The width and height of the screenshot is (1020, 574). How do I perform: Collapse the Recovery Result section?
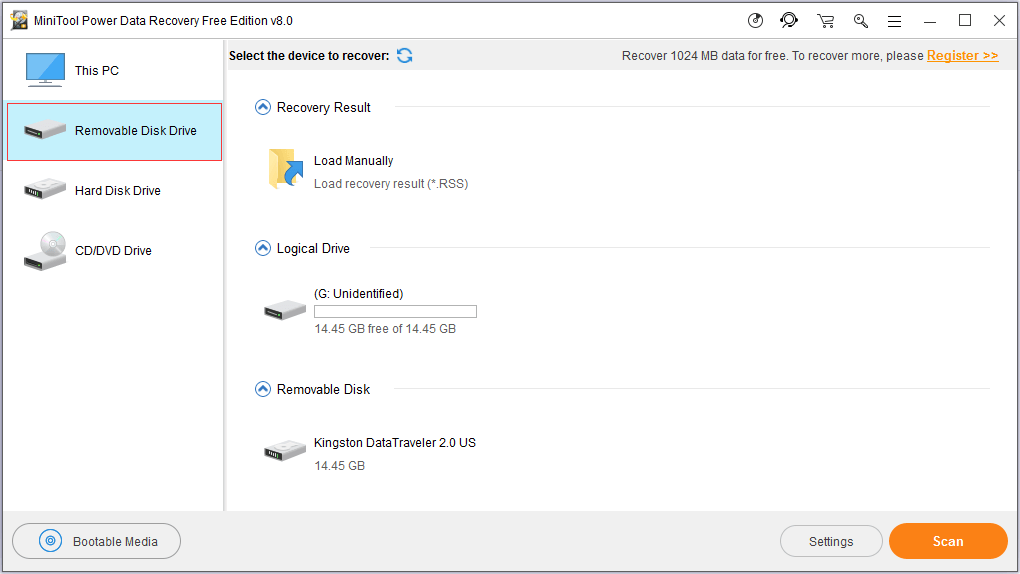(263, 107)
